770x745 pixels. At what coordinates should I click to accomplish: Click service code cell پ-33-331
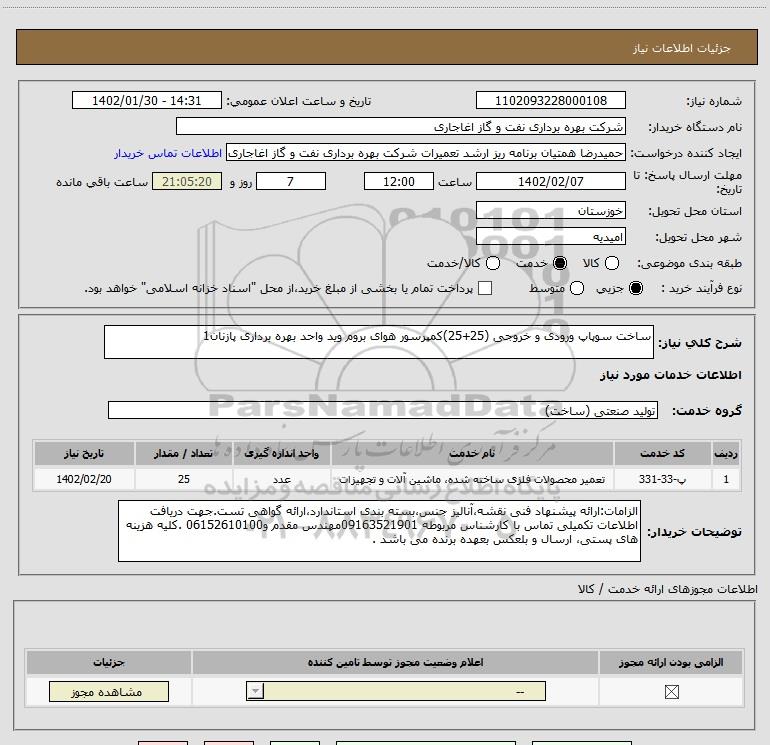pyautogui.click(x=662, y=479)
